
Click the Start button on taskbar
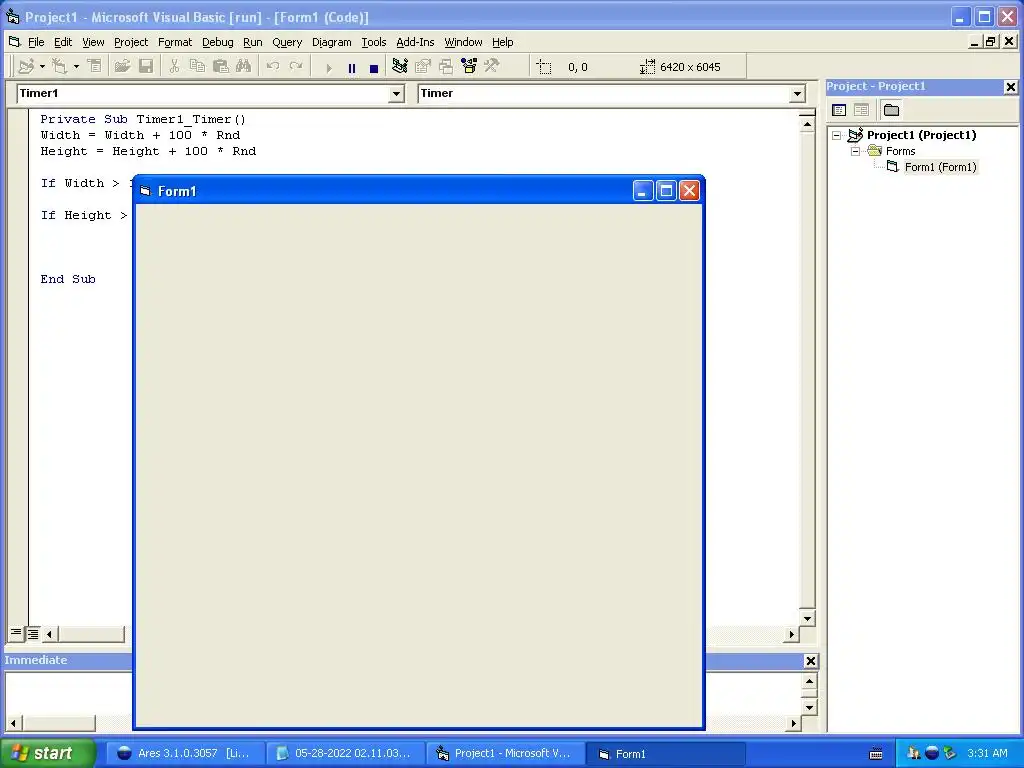click(x=46, y=753)
